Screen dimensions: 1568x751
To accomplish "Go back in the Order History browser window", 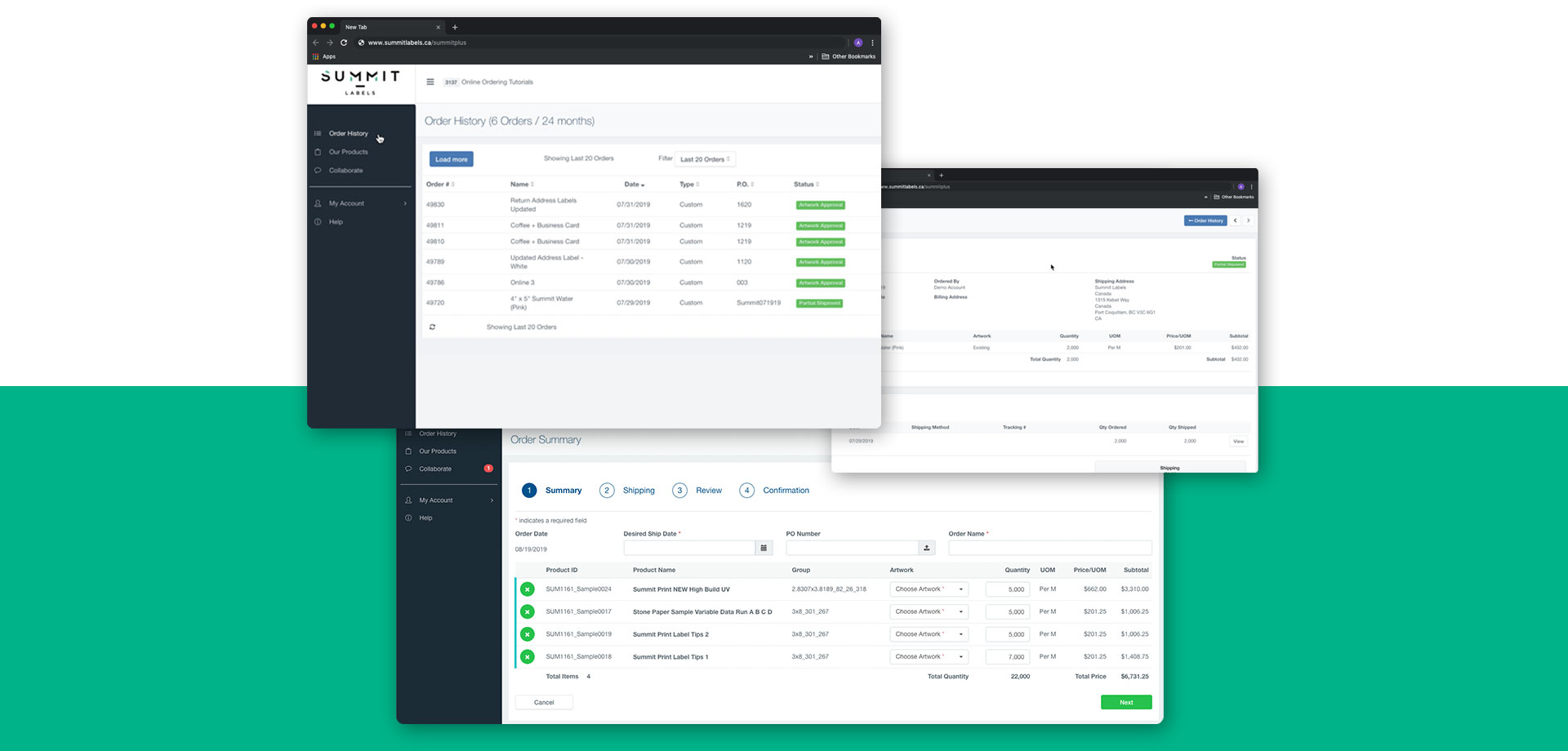I will point(316,42).
